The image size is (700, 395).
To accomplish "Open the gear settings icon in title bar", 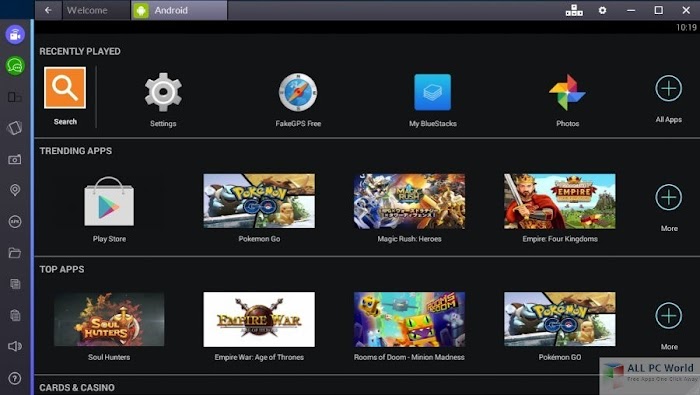I will tap(602, 10).
